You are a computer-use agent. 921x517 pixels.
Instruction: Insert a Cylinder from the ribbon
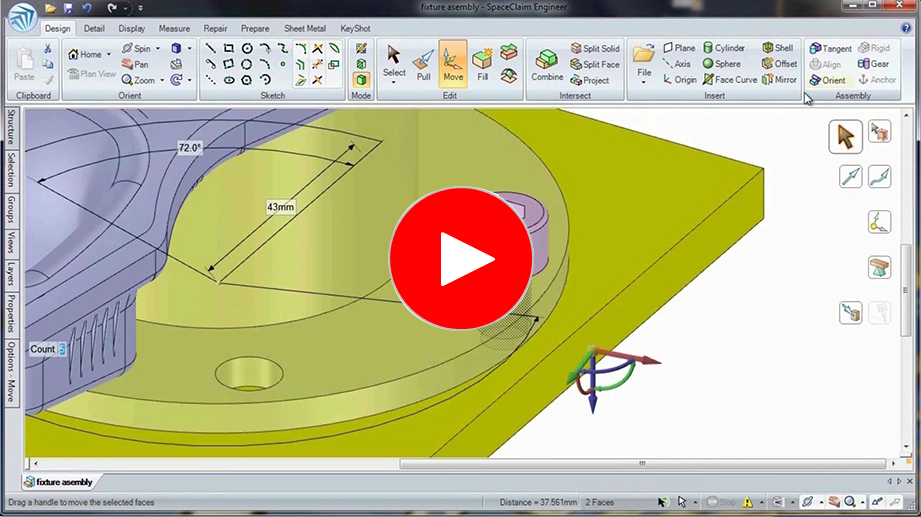tap(724, 48)
